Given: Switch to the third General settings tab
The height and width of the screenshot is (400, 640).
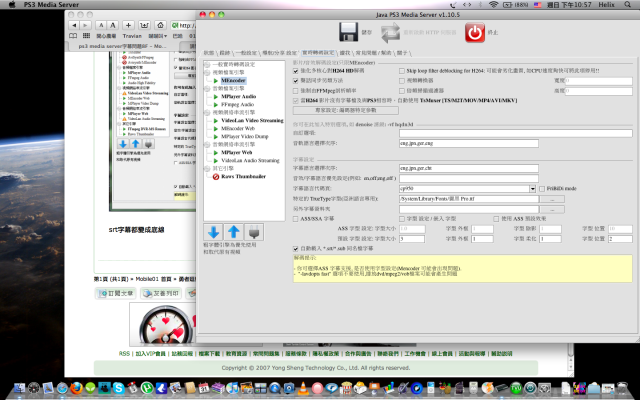Looking at the screenshot, I should [247, 53].
